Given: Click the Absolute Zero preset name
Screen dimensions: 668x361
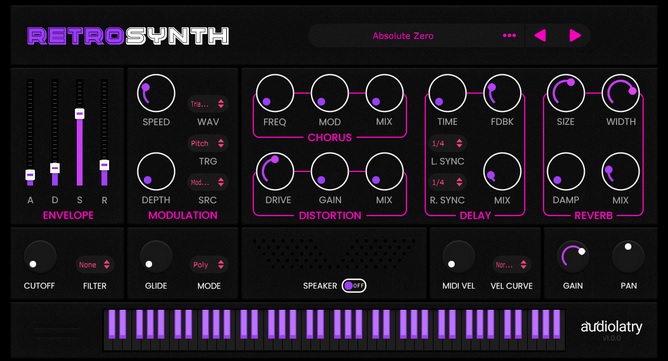Looking at the screenshot, I should [x=403, y=36].
